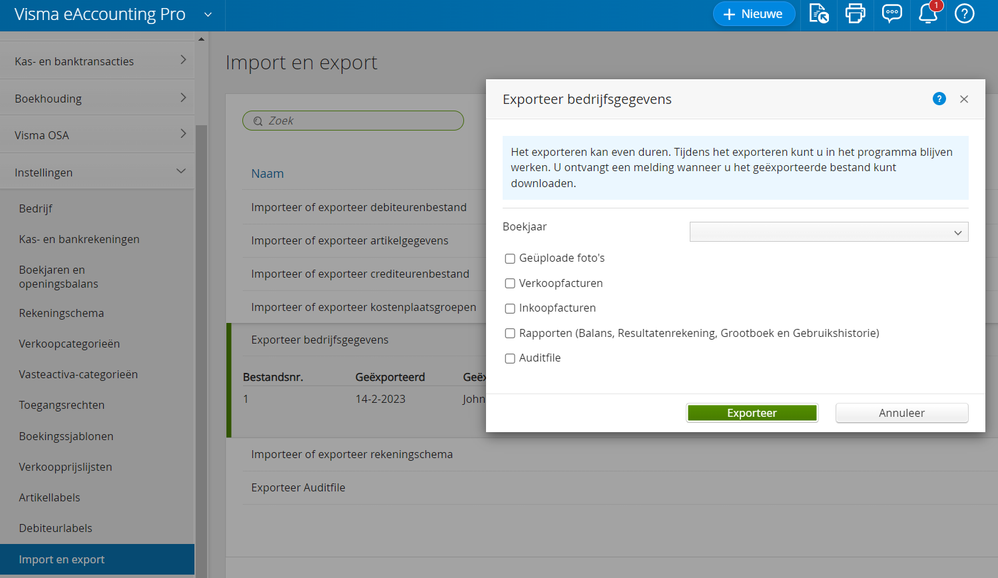Open the notifications bell
Image resolution: width=998 pixels, height=578 pixels.
pyautogui.click(x=927, y=14)
